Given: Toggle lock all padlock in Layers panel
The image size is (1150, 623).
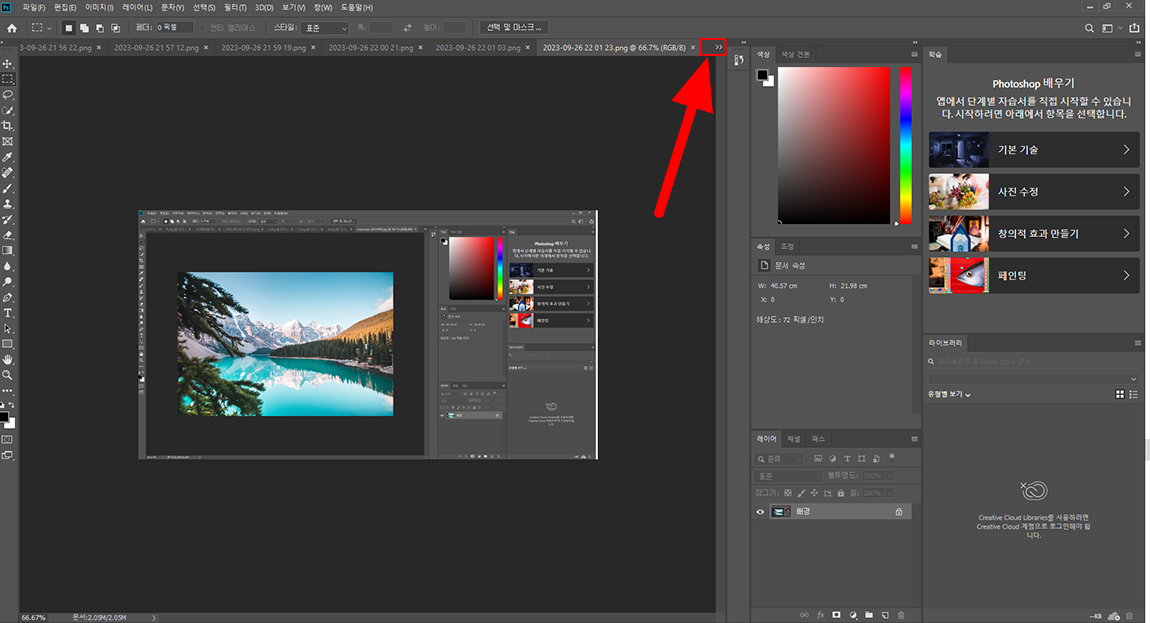Looking at the screenshot, I should (x=840, y=493).
